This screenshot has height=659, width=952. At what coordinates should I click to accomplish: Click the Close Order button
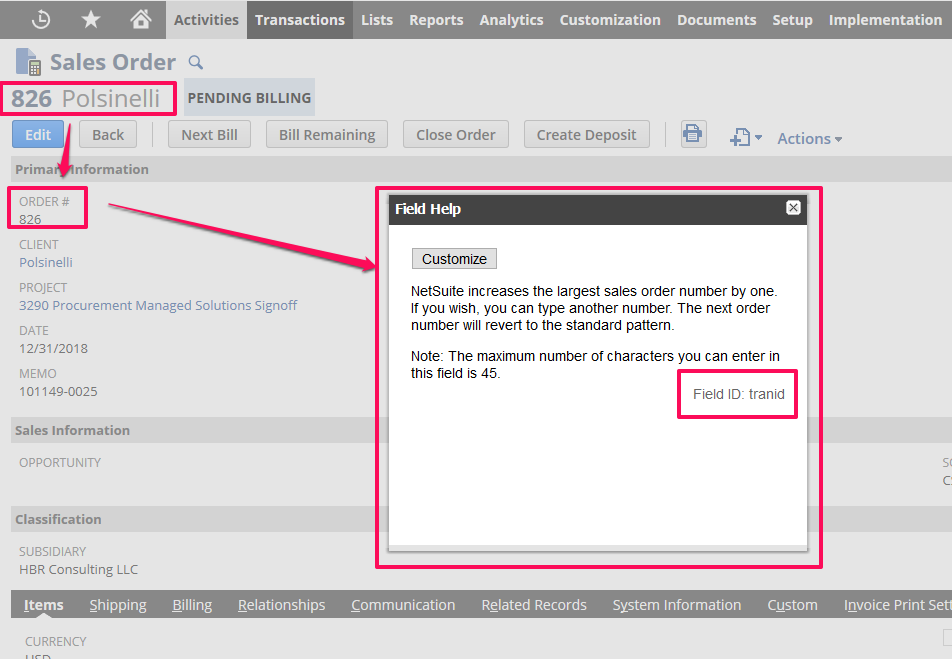[x=456, y=135]
